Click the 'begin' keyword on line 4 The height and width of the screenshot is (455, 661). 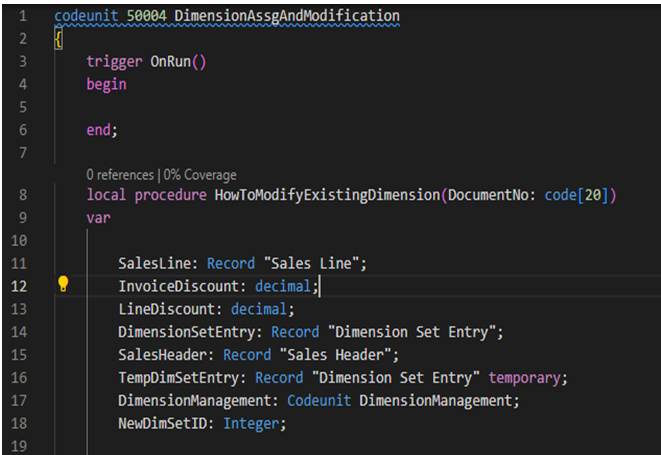pos(106,84)
